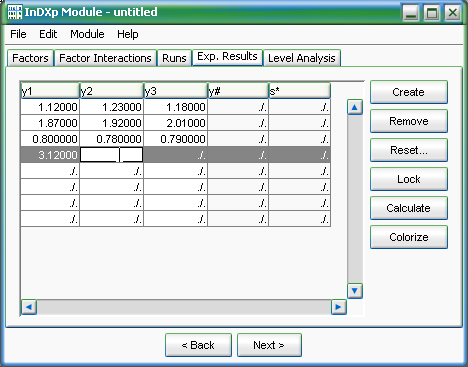Open the Module menu

pos(87,34)
